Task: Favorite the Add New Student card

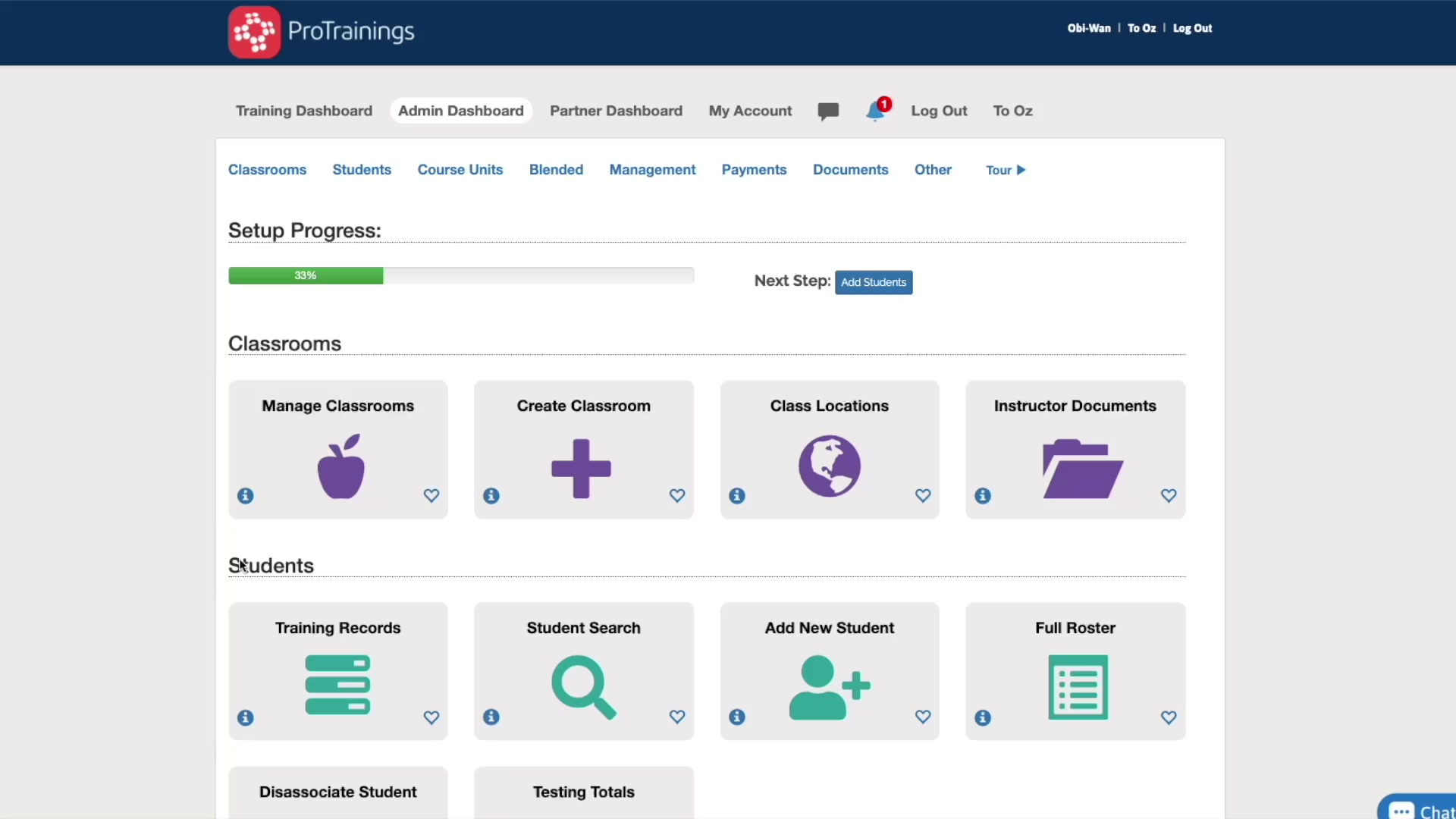Action: click(x=923, y=717)
